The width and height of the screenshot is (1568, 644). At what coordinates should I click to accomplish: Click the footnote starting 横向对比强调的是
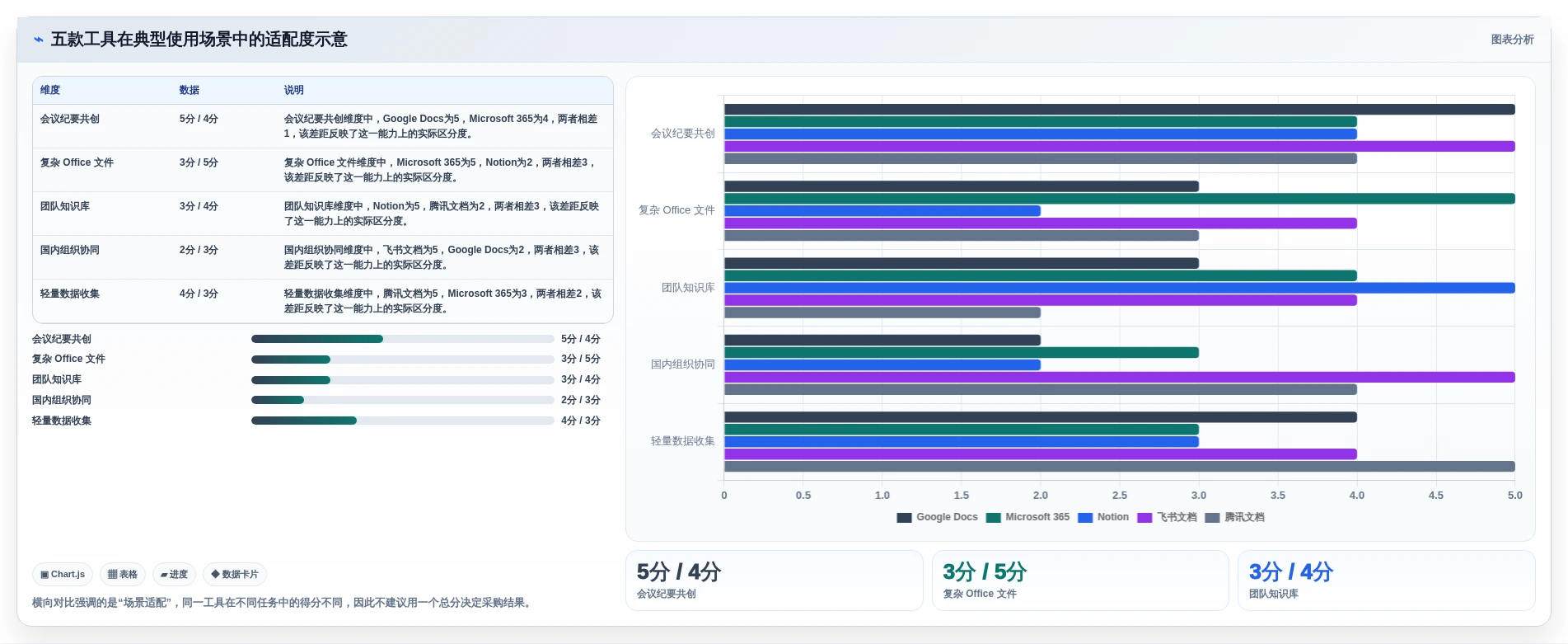pos(283,603)
